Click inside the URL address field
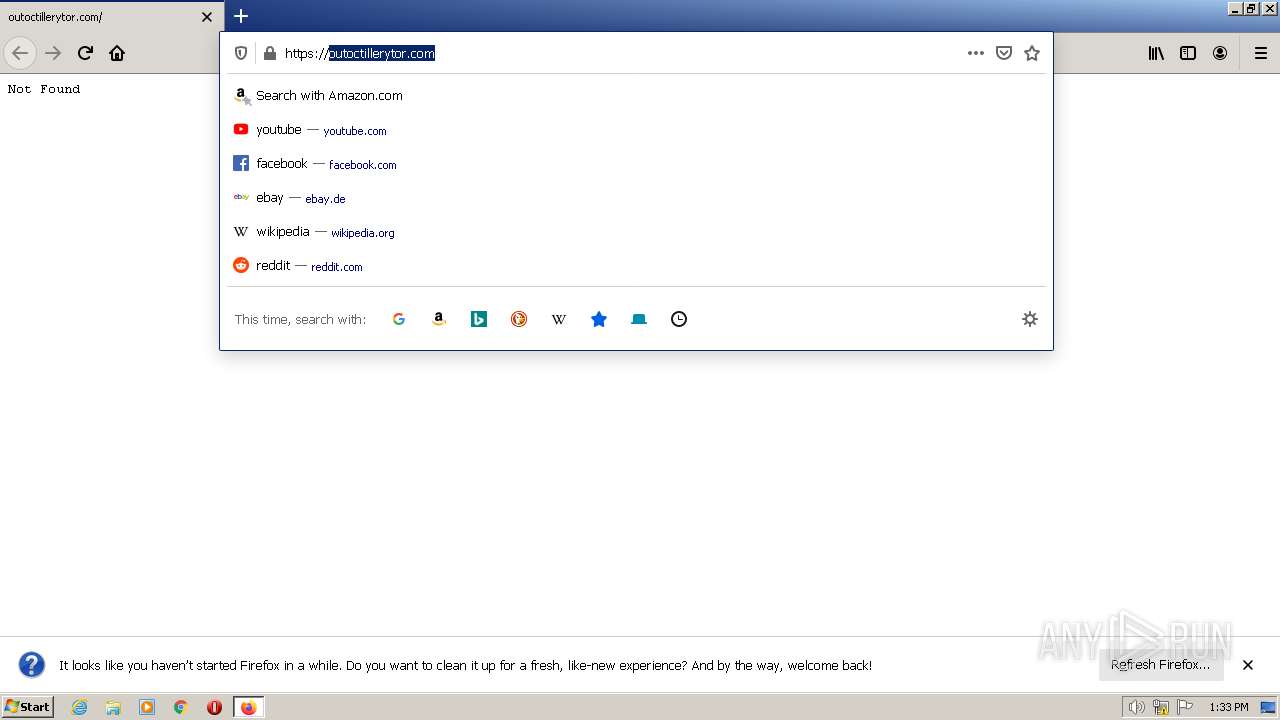 tap(620, 53)
